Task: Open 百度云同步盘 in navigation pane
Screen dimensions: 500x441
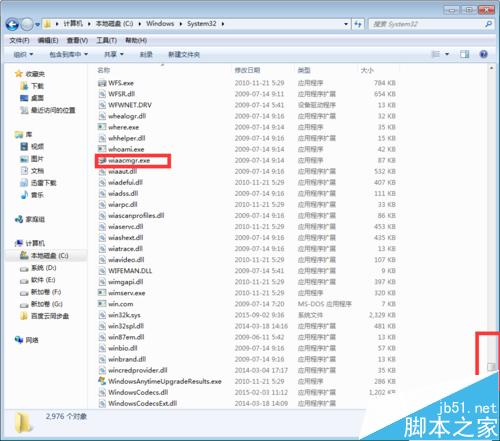Action: [x=50, y=316]
